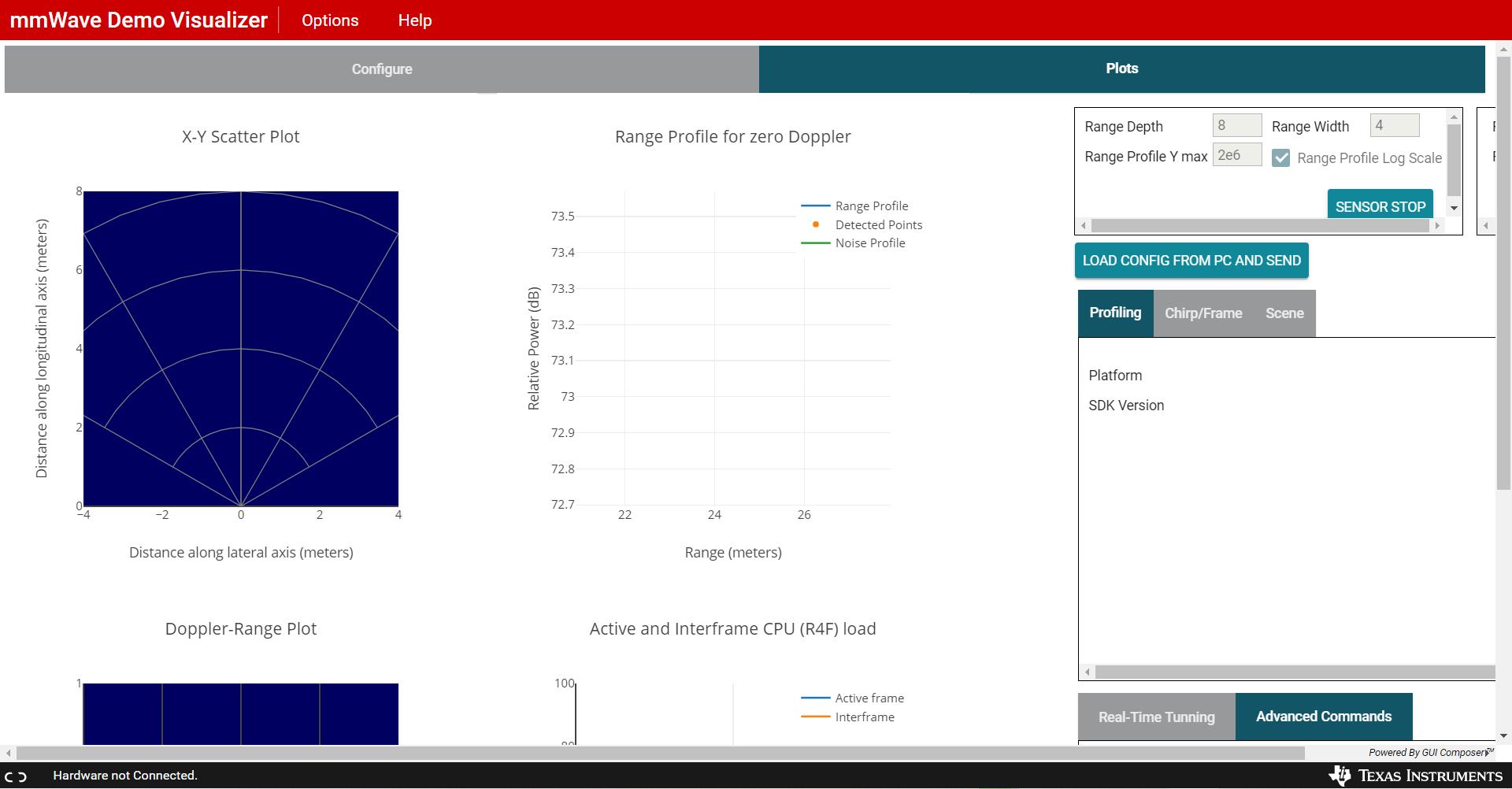
Task: Click the 'Distance along longitudinal axis (meters)' label
Action: click(x=42, y=348)
